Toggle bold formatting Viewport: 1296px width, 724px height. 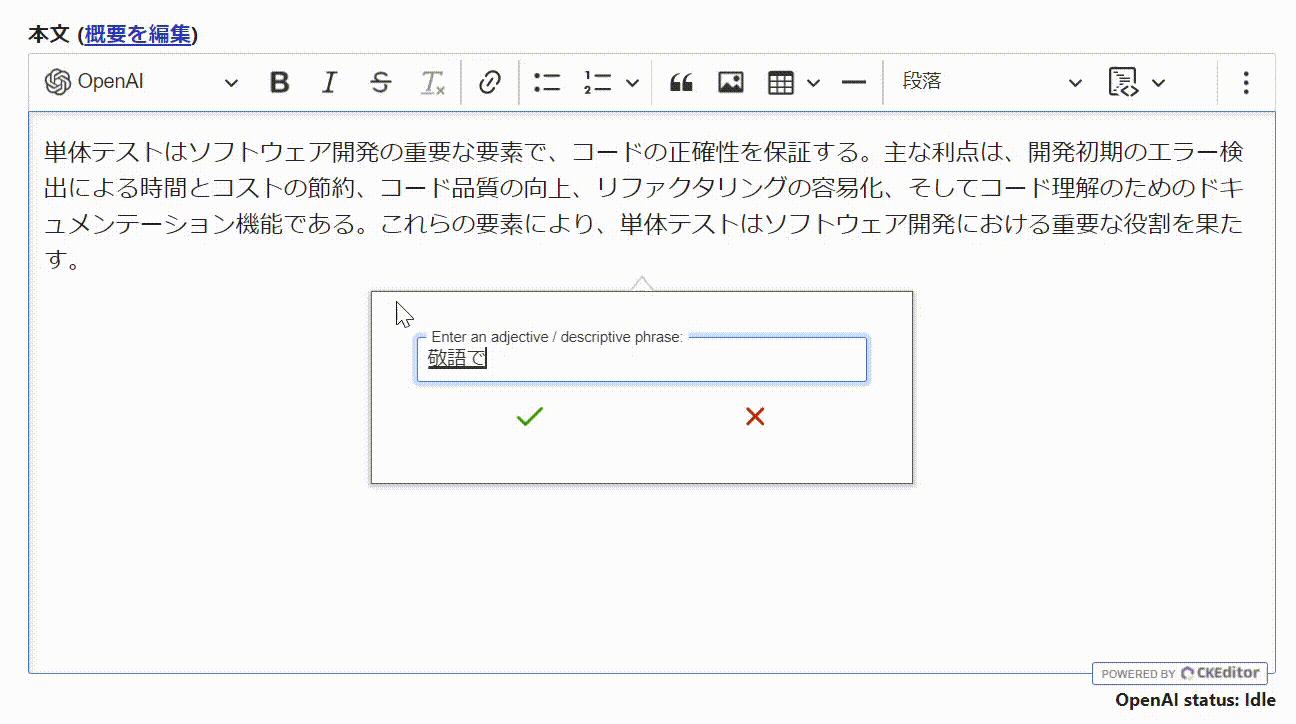coord(279,83)
